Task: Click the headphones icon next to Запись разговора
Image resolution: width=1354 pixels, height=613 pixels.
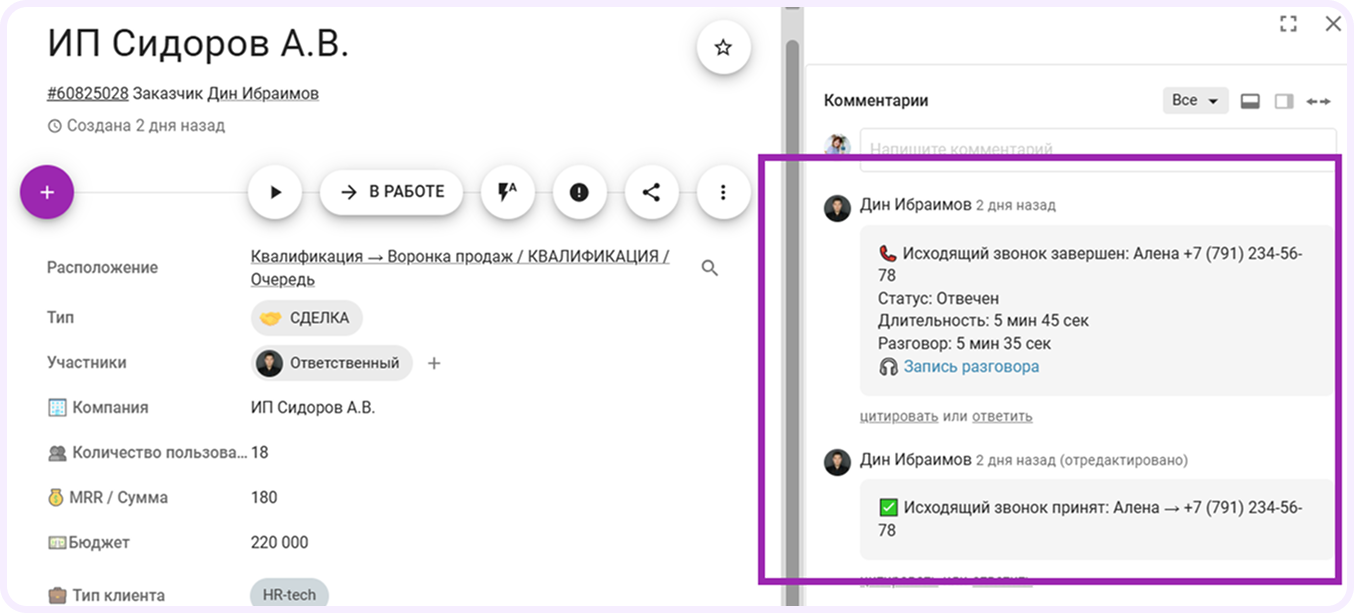Action: click(x=889, y=366)
